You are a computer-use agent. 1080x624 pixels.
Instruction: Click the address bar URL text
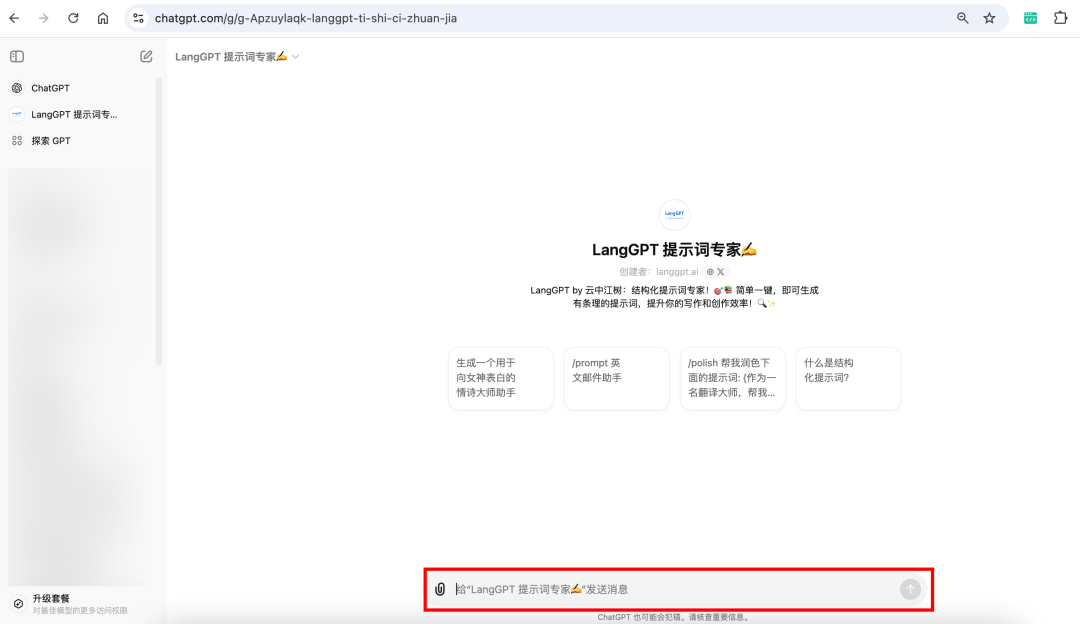(306, 19)
